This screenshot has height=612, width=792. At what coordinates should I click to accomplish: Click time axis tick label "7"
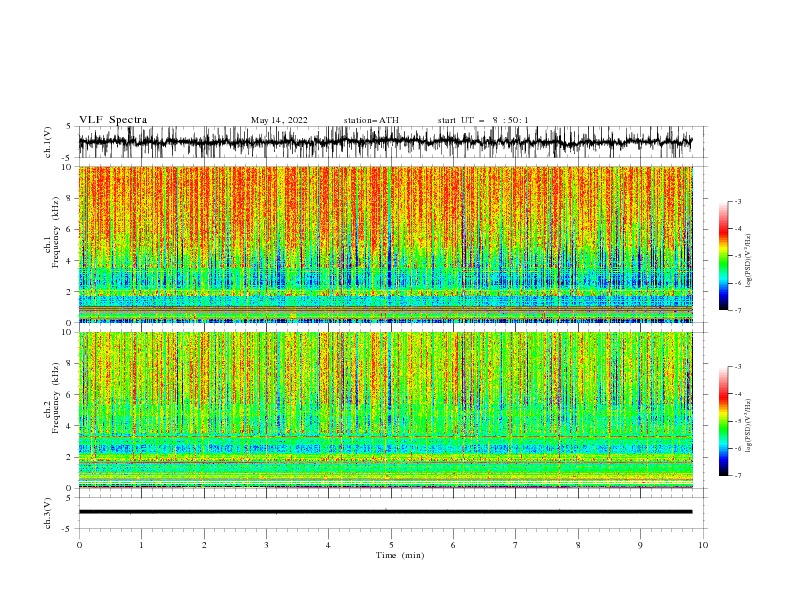click(516, 545)
